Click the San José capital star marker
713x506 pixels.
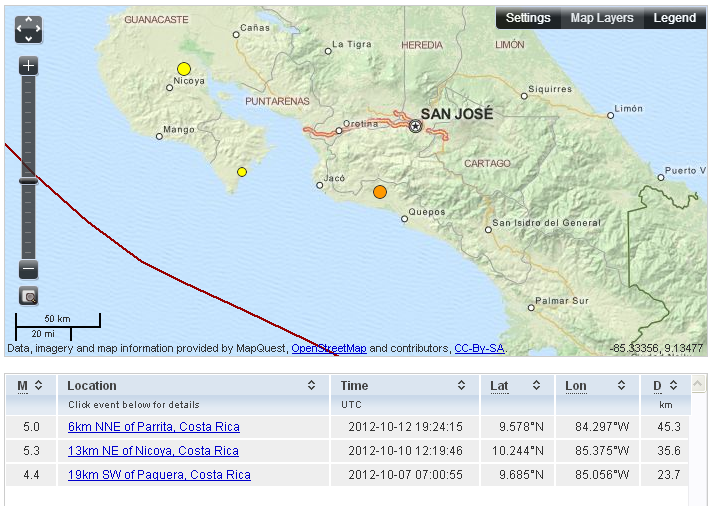[415, 126]
